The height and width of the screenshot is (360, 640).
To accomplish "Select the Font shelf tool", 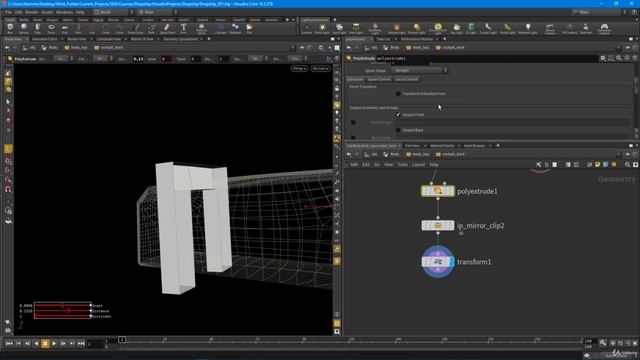I will click(184, 28).
